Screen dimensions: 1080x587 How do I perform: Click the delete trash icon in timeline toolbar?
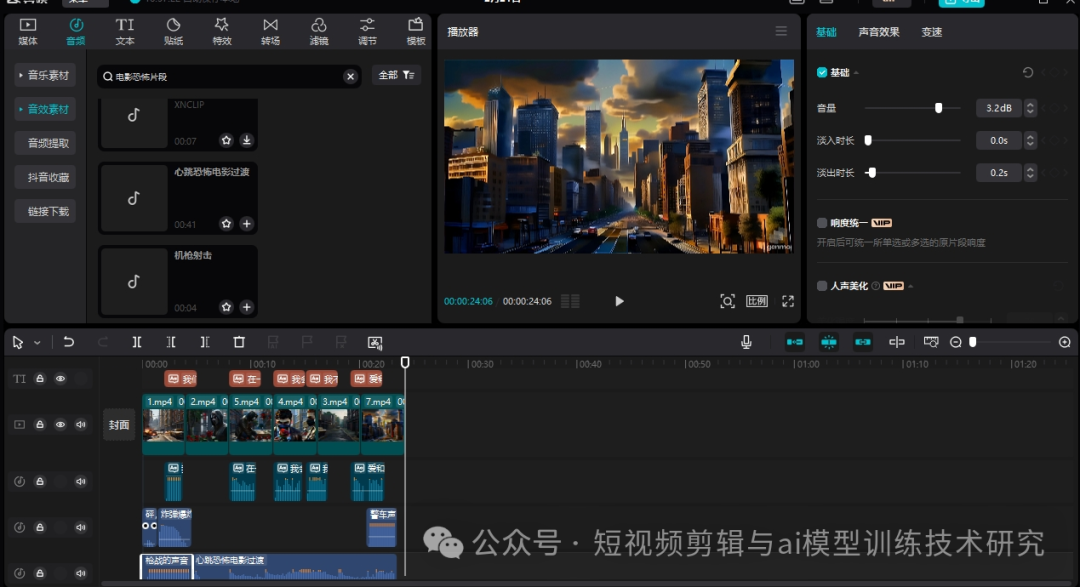tap(239, 342)
